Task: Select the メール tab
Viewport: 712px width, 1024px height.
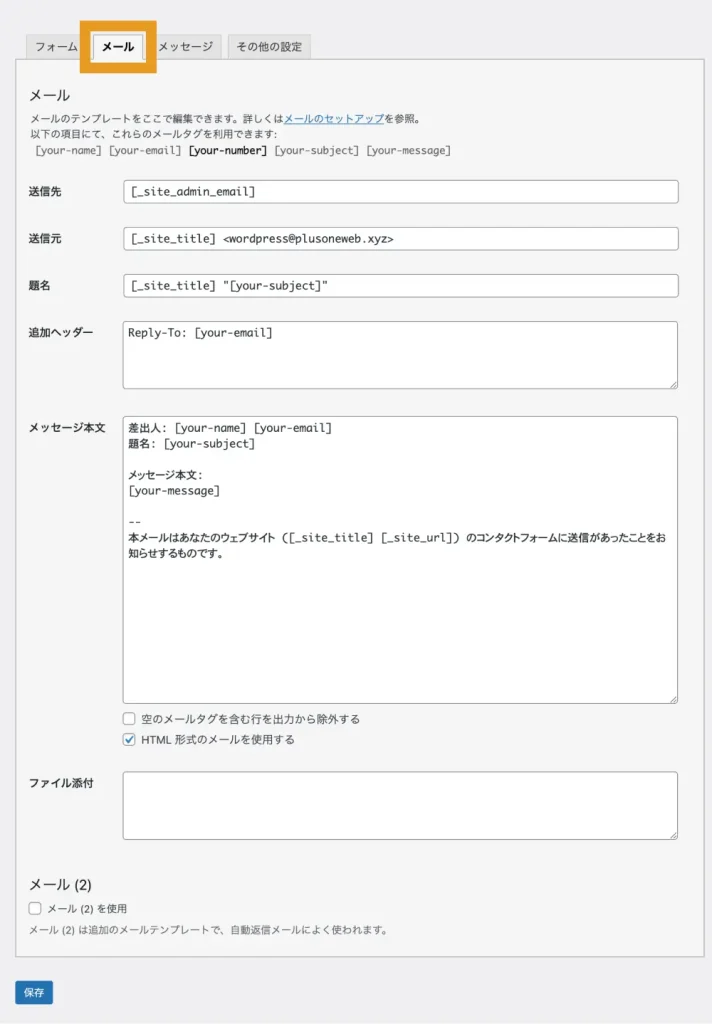Action: (x=118, y=47)
